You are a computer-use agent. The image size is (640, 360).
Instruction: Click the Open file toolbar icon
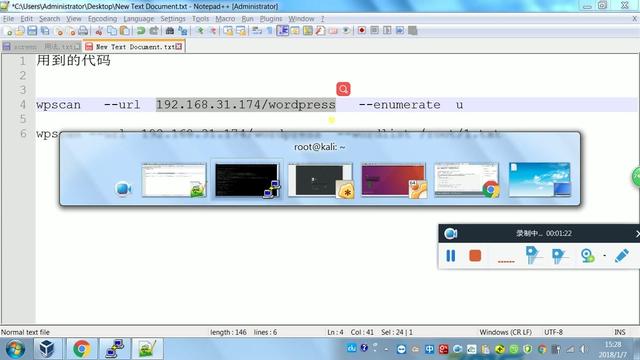coord(20,31)
